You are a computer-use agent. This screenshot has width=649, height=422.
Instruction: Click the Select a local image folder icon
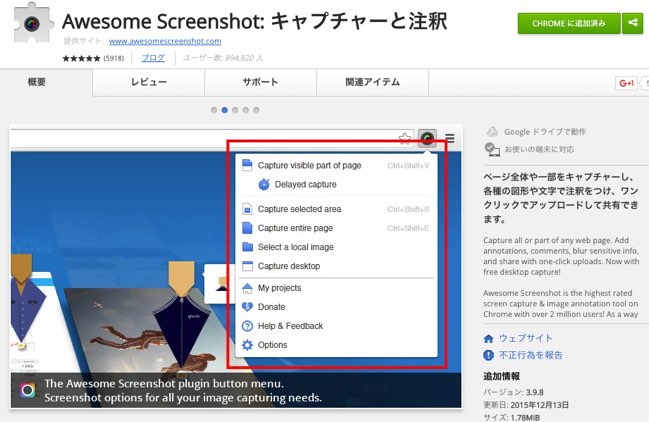(247, 247)
